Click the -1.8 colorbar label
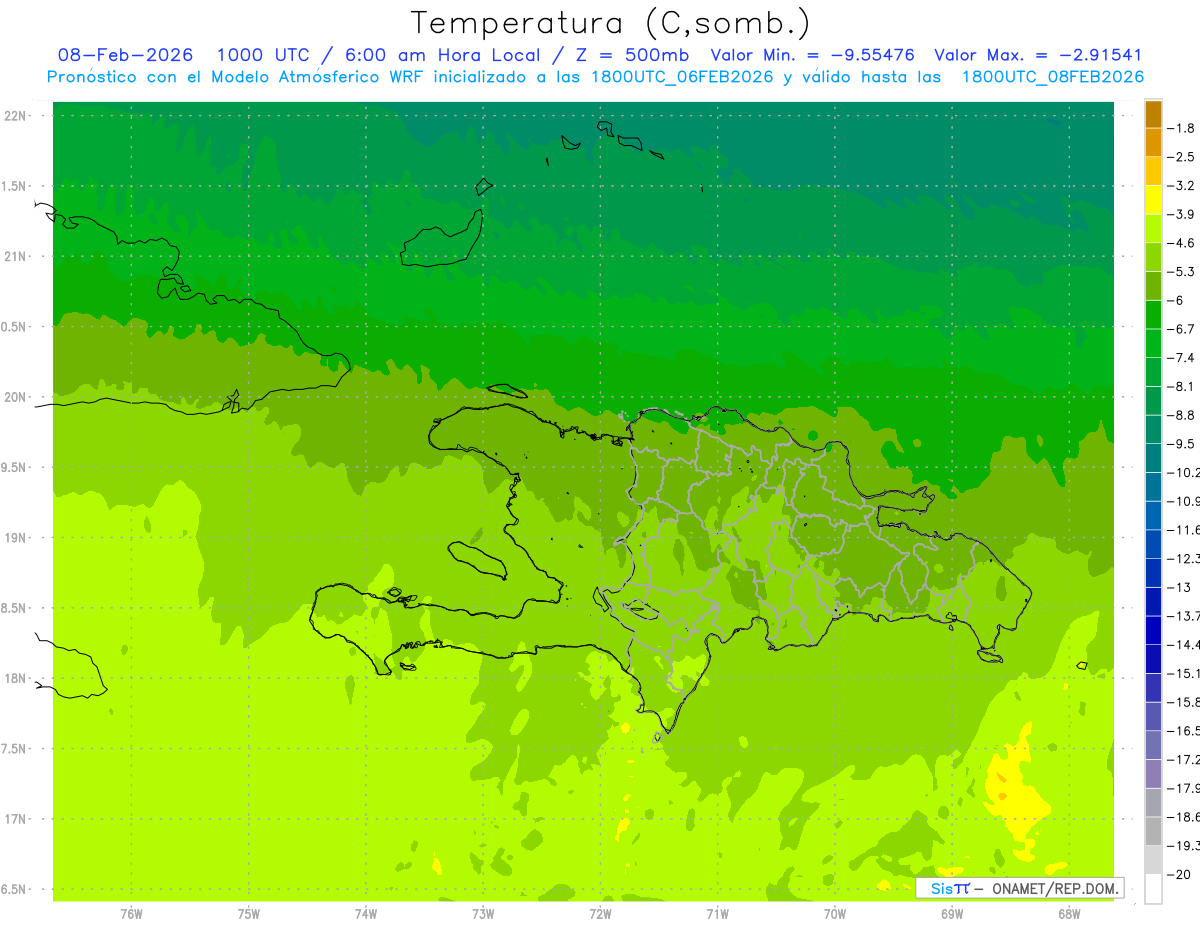Image resolution: width=1200 pixels, height=927 pixels. coord(1182,128)
